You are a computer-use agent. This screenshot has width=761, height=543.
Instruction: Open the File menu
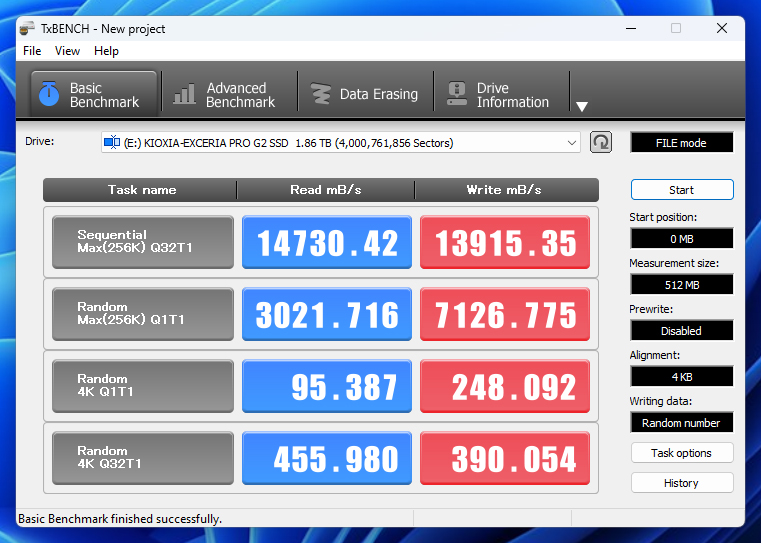(32, 51)
